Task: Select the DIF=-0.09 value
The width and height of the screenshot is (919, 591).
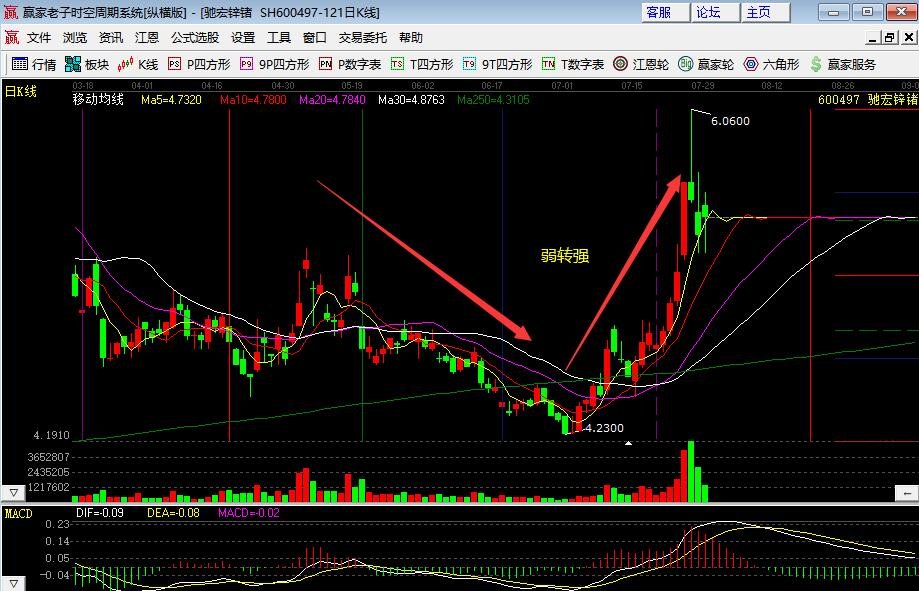Action: click(x=100, y=512)
